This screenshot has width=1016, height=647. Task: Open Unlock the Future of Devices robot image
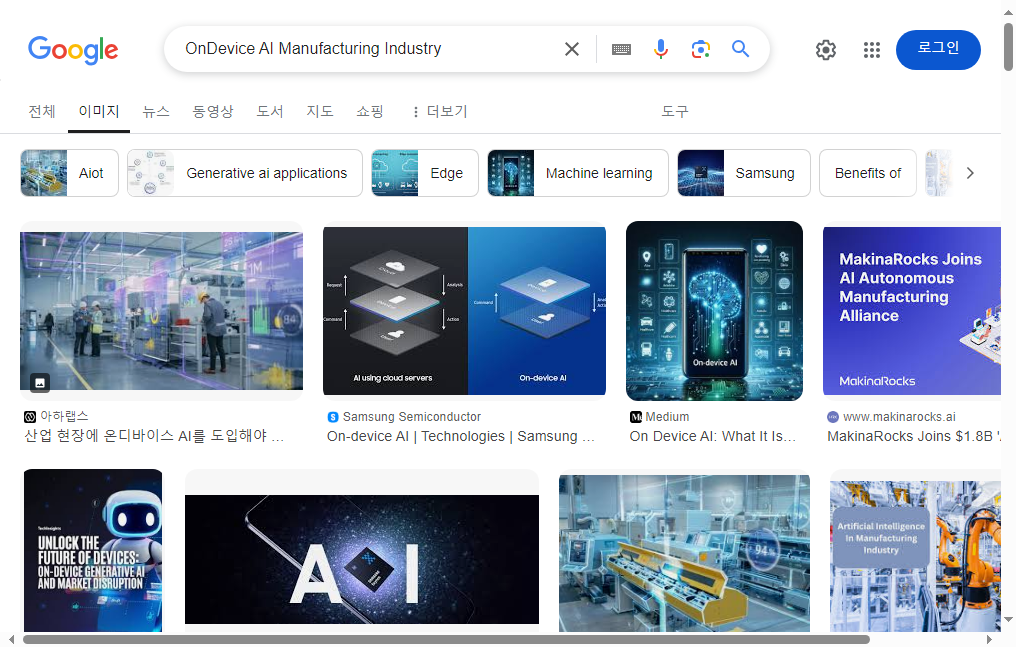click(x=93, y=551)
